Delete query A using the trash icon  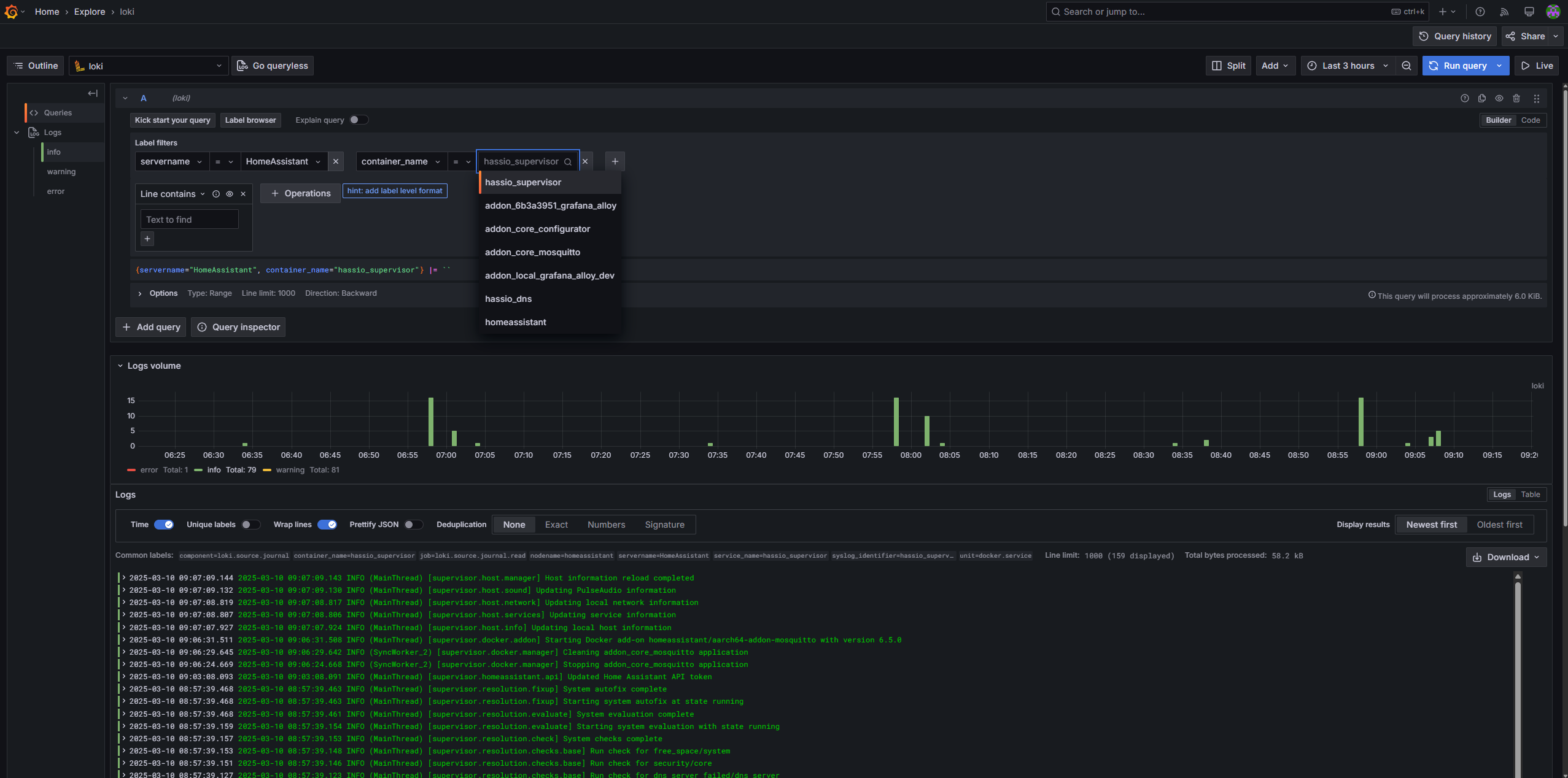[x=1516, y=98]
